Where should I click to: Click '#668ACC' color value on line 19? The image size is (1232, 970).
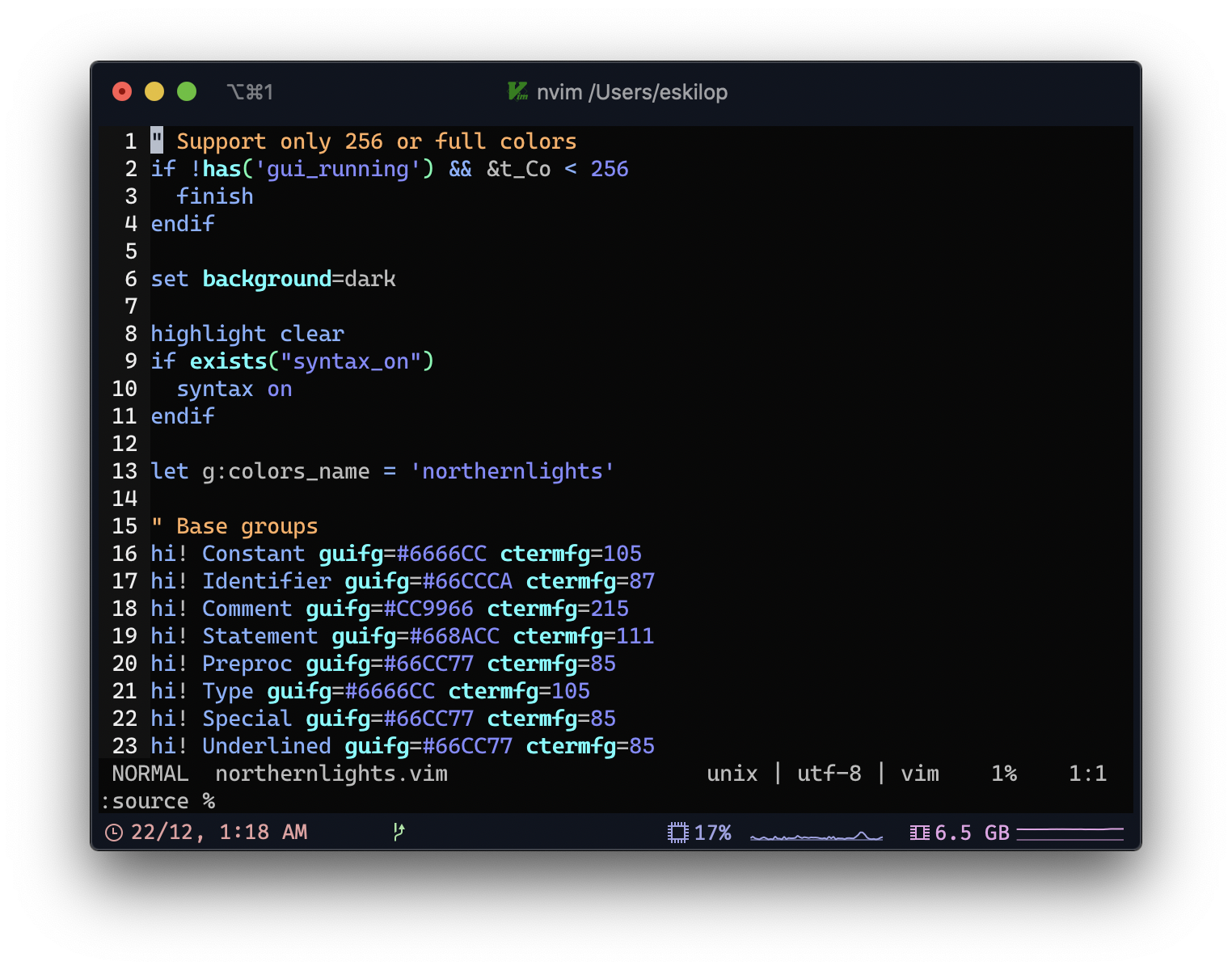coord(454,636)
